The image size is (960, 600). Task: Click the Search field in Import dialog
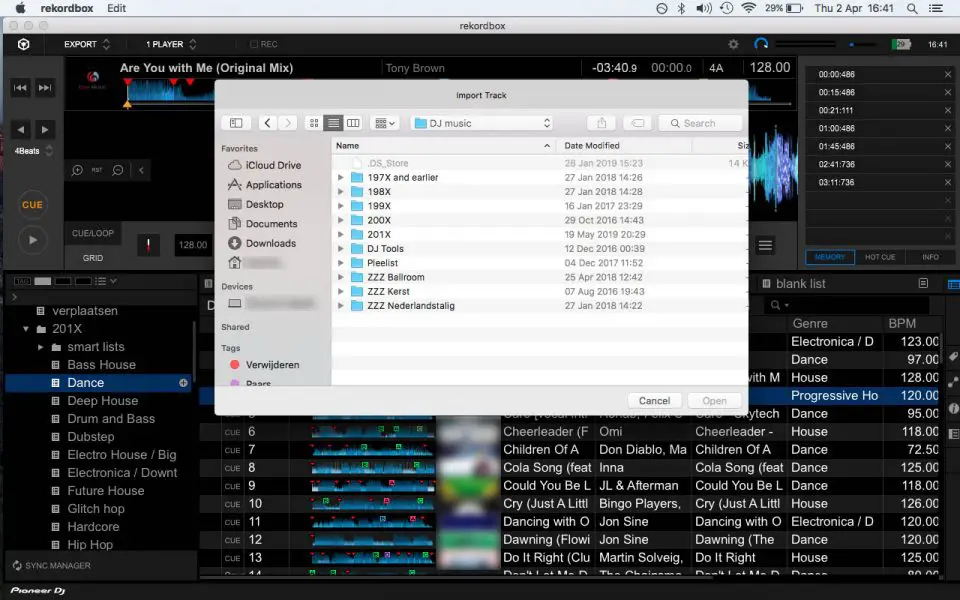point(700,123)
